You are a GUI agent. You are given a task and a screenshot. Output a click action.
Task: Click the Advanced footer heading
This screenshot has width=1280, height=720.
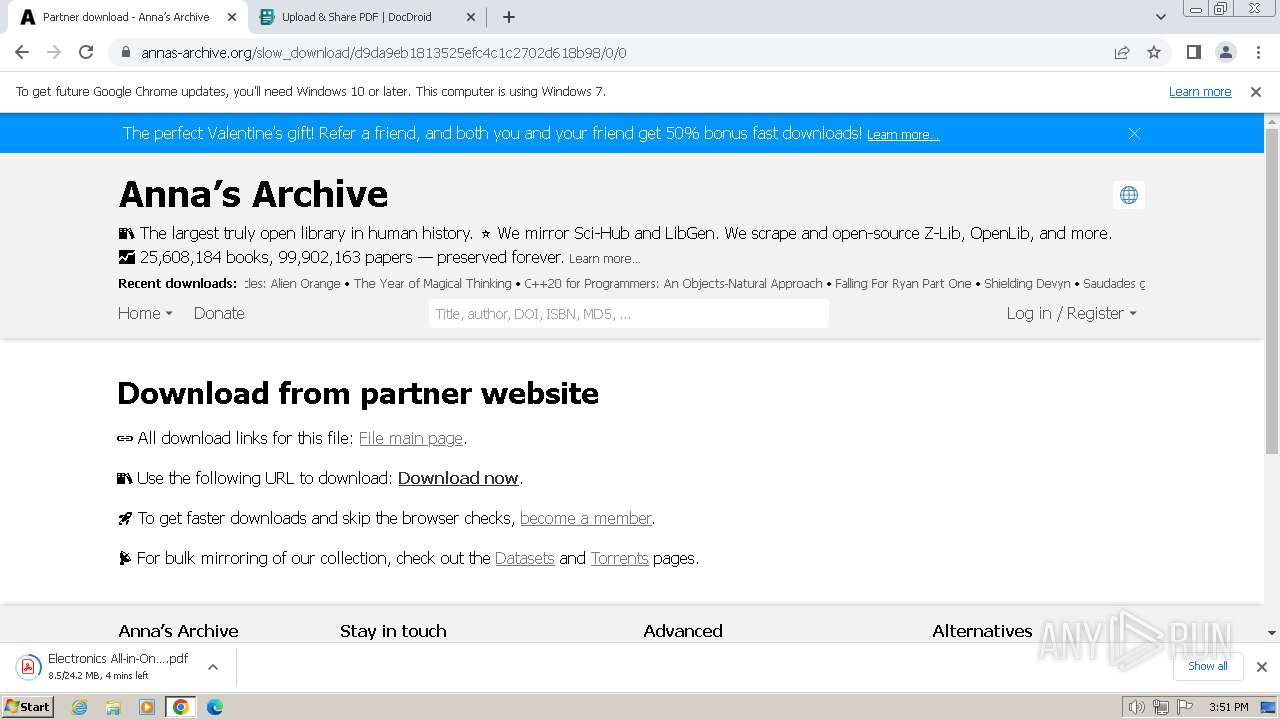683,631
